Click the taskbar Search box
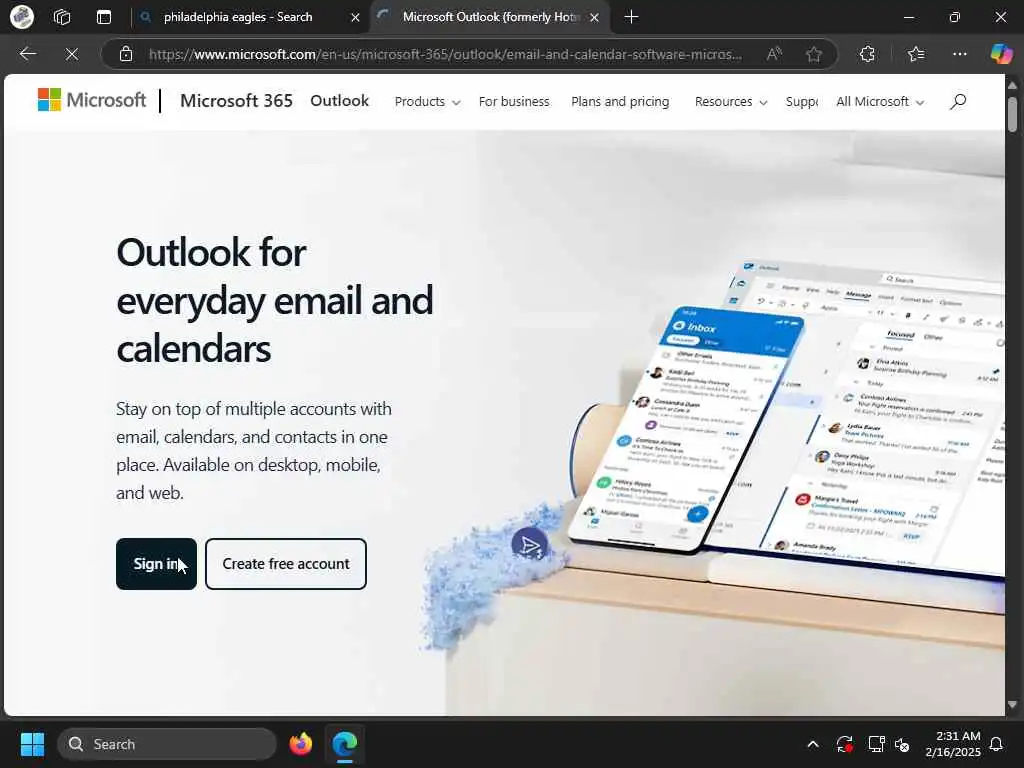 pos(167,744)
